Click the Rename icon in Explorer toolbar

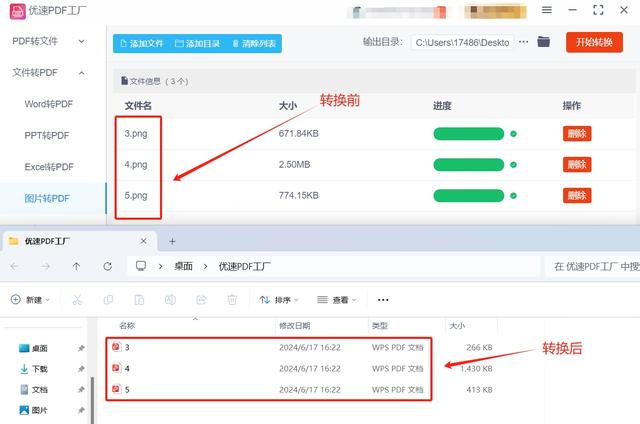(170, 300)
